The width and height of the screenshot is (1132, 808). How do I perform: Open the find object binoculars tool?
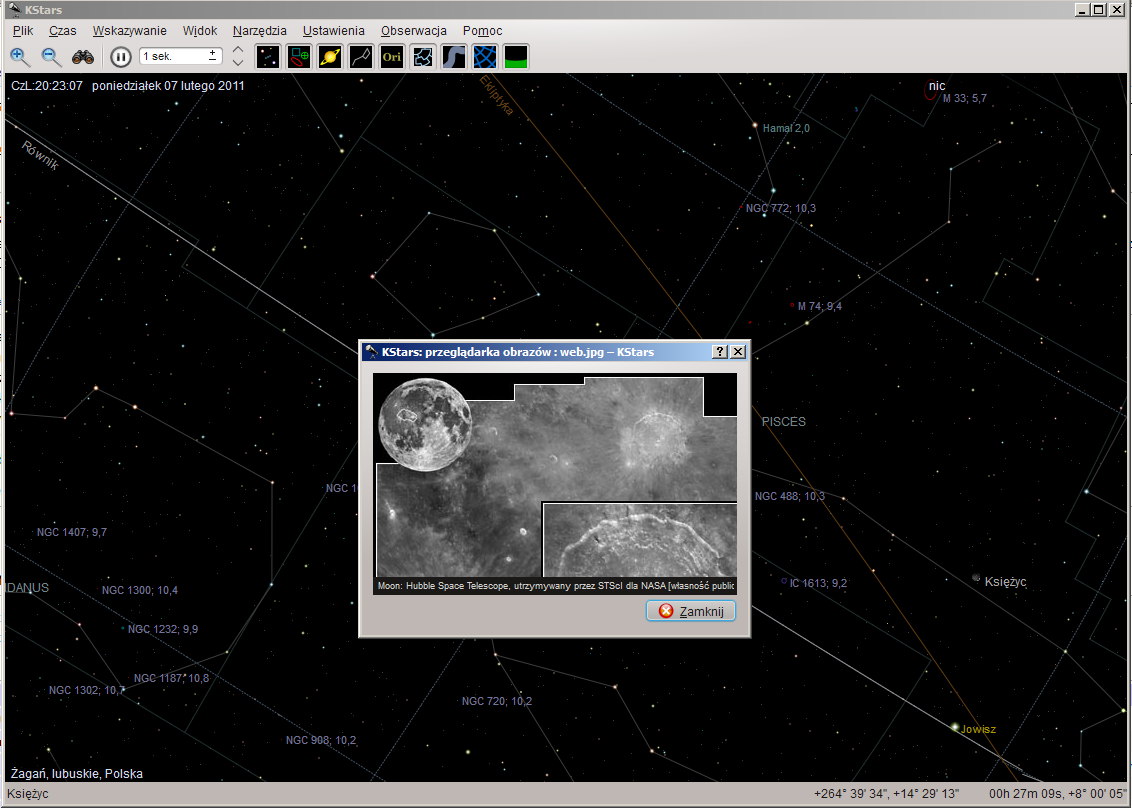[83, 57]
